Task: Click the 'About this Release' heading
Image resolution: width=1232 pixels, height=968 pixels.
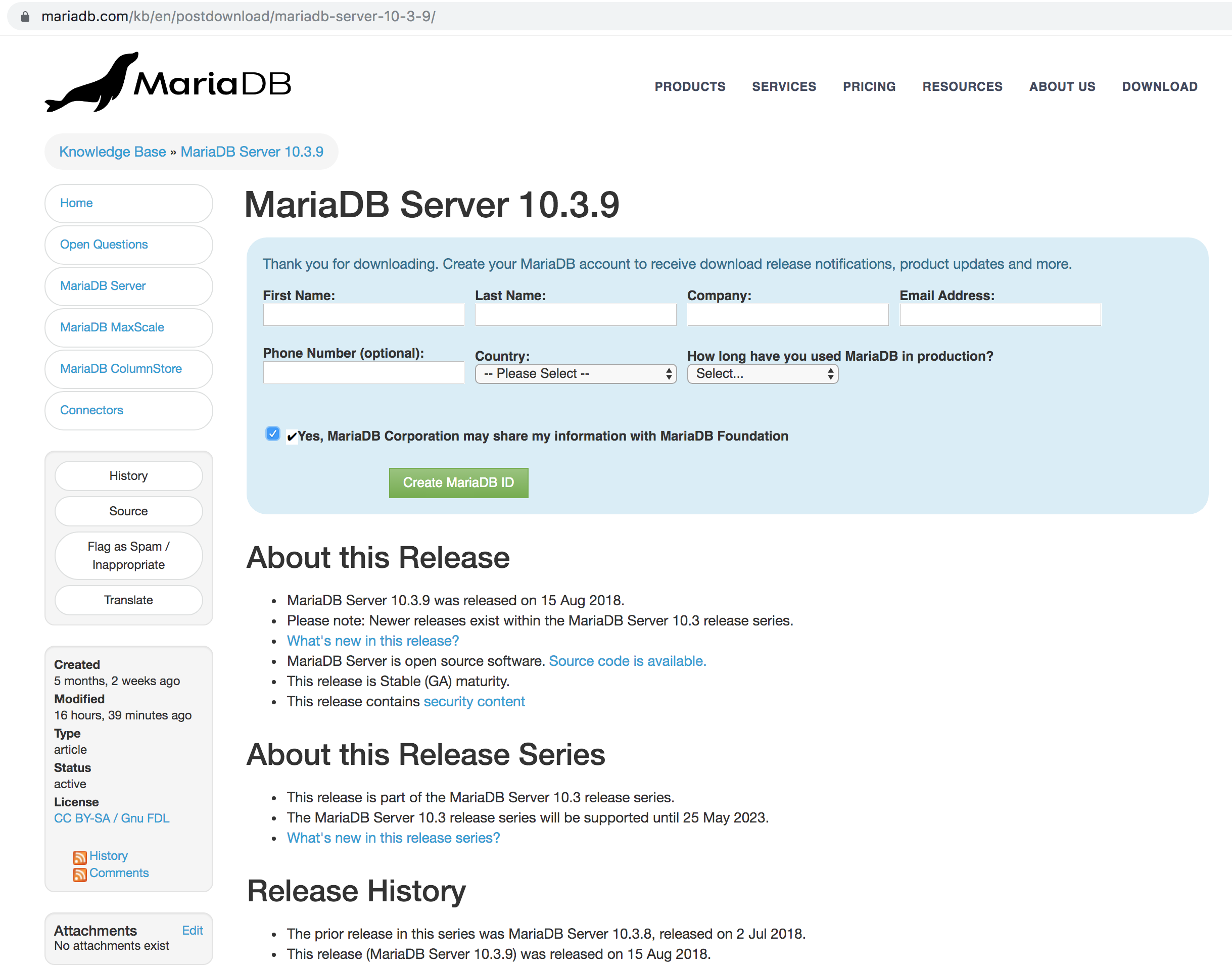Action: 378,558
